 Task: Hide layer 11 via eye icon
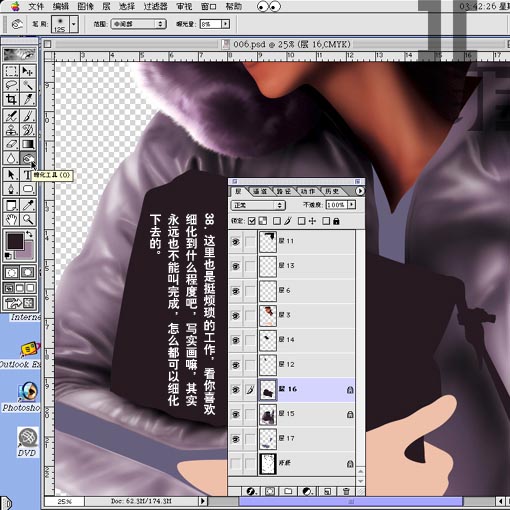236,242
